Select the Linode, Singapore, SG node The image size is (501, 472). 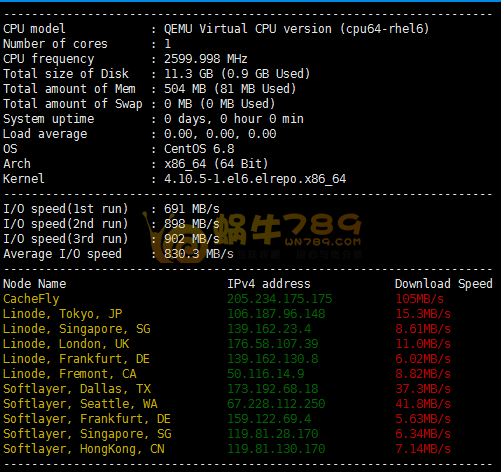[x=77, y=329]
